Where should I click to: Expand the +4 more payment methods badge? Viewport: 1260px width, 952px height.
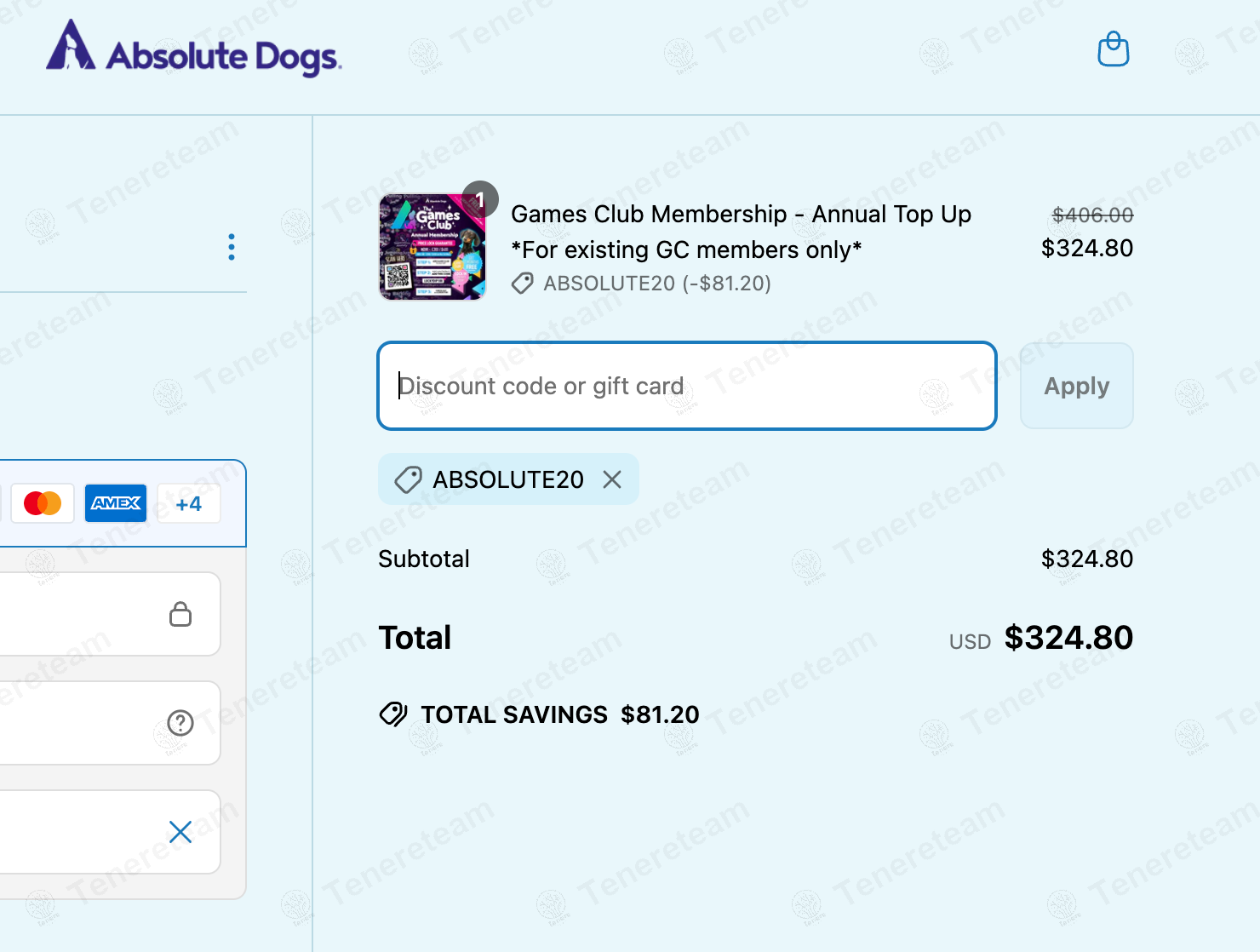pos(189,504)
